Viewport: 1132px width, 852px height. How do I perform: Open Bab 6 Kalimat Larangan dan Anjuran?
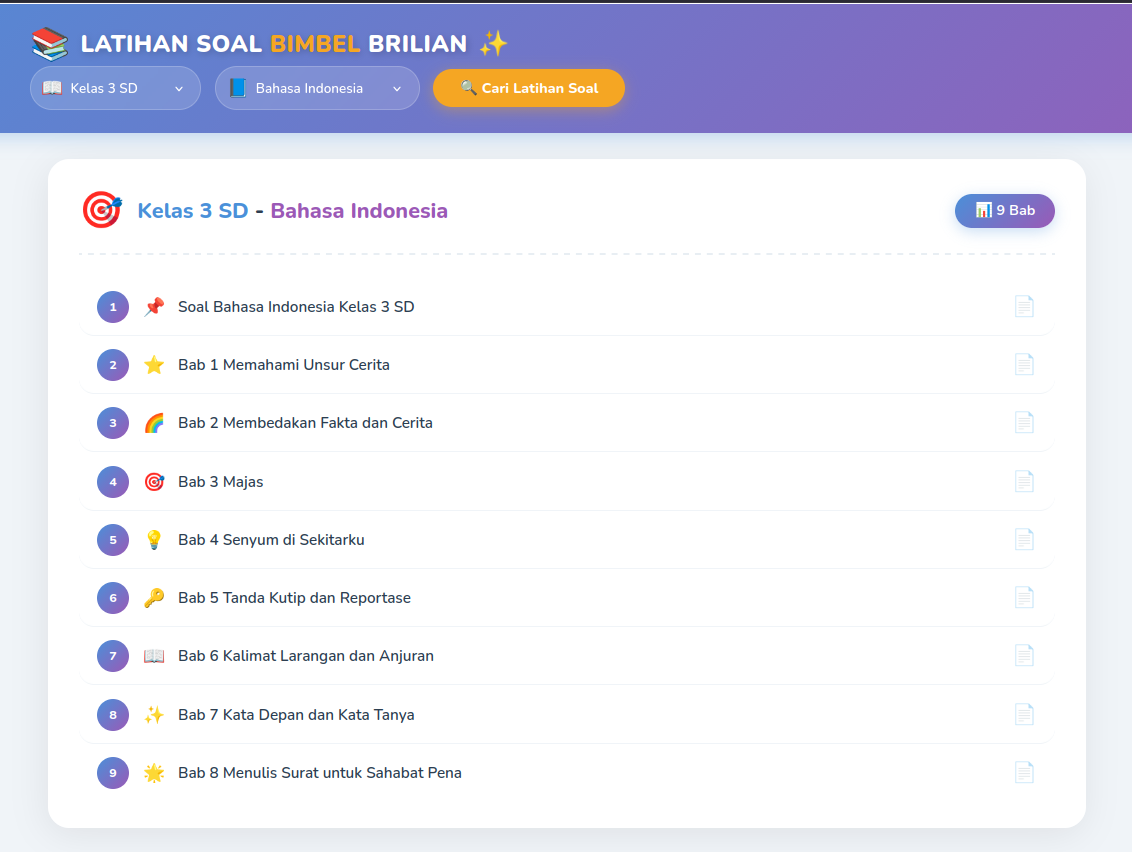(567, 656)
